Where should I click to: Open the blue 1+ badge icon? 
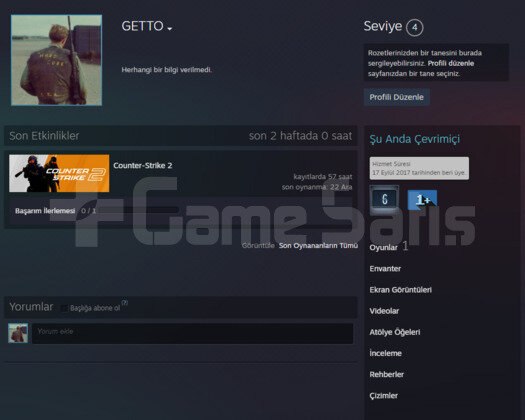pos(422,200)
